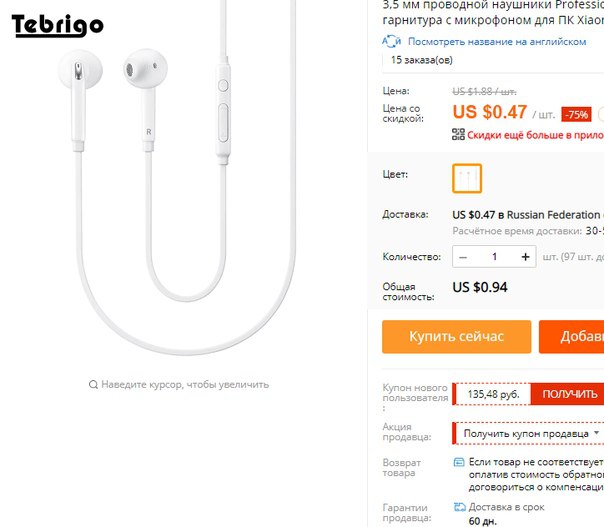Click the Tebrigo brand logo
Screen dimensions: 604x527
[57, 25]
